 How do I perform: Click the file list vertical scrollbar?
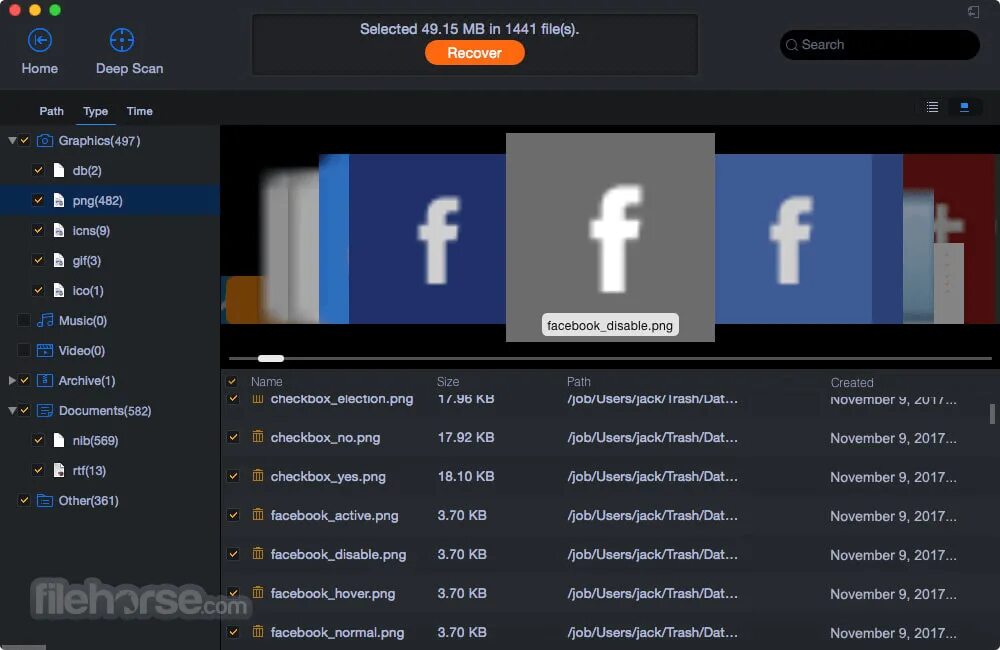click(x=992, y=413)
